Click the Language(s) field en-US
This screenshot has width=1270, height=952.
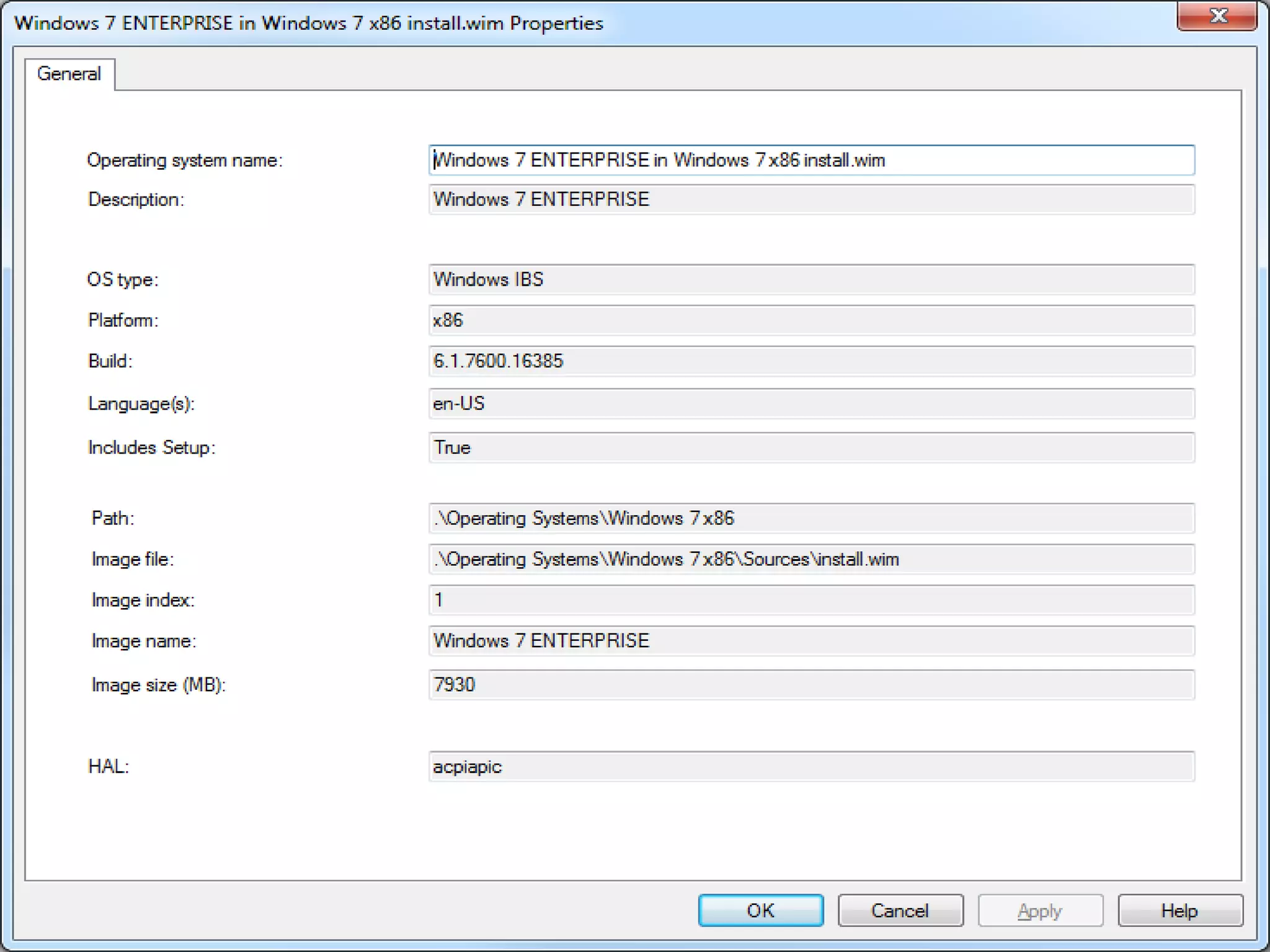coord(811,404)
